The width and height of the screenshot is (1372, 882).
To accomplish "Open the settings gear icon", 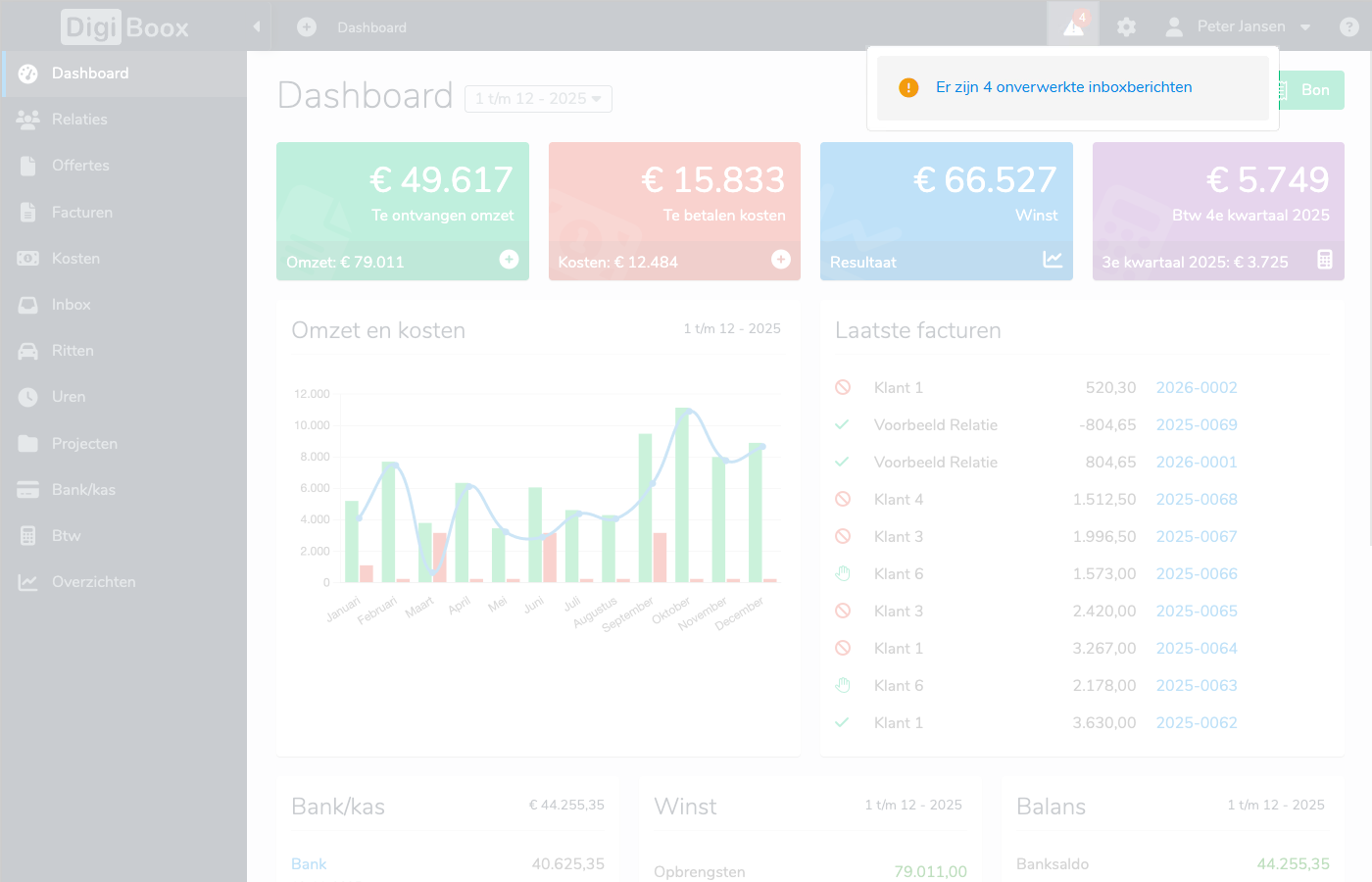I will point(1126,27).
